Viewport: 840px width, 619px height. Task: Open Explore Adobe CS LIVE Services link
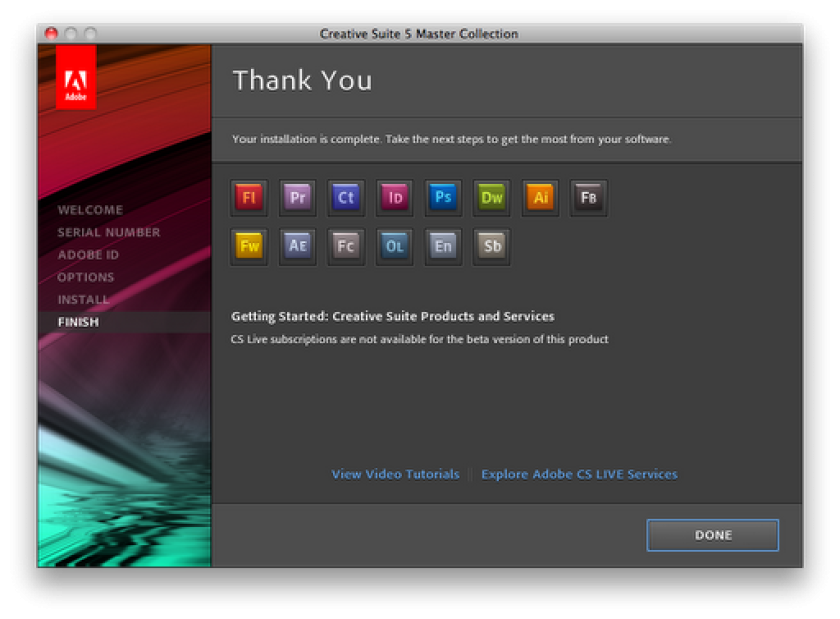[579, 474]
